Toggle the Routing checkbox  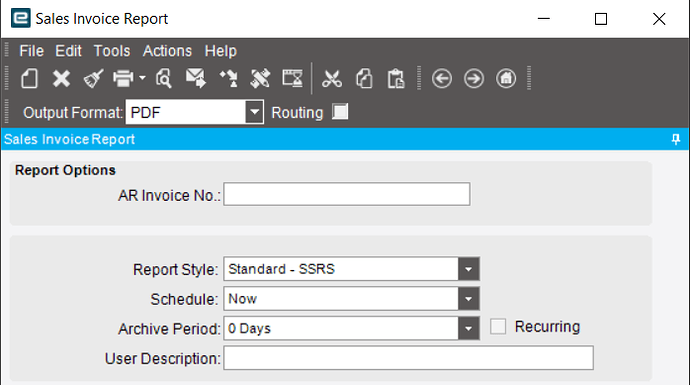point(340,112)
